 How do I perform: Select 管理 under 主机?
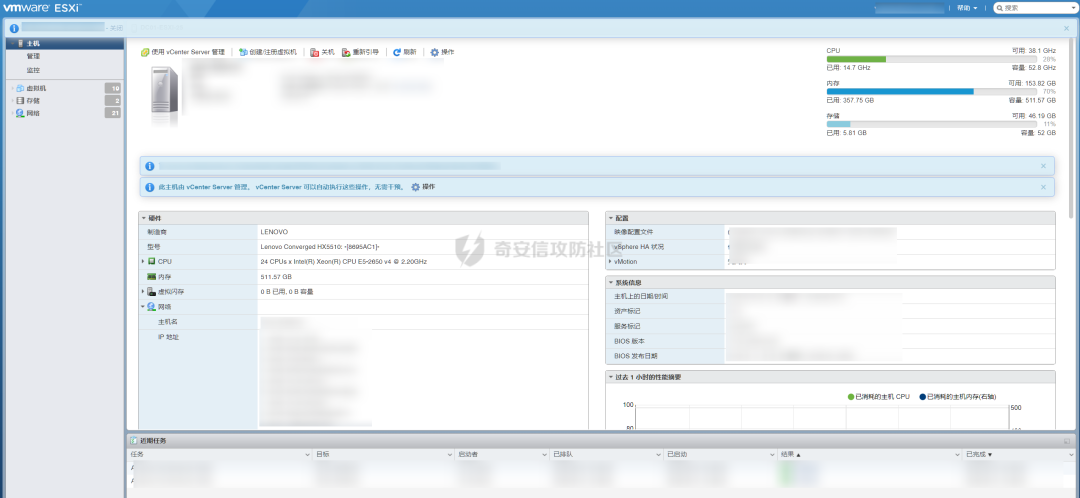tap(33, 56)
